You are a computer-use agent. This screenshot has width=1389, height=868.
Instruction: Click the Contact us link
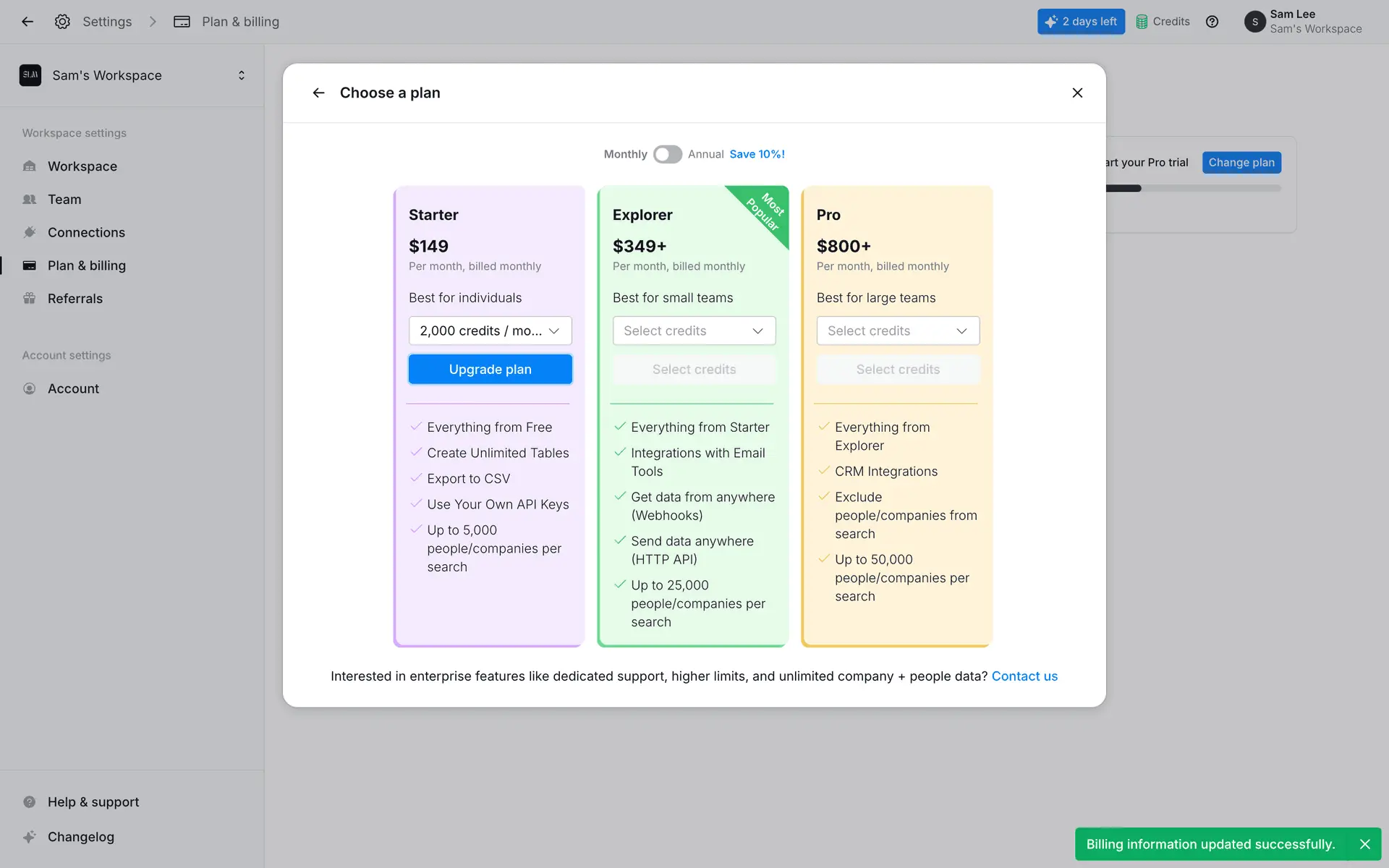(x=1024, y=676)
